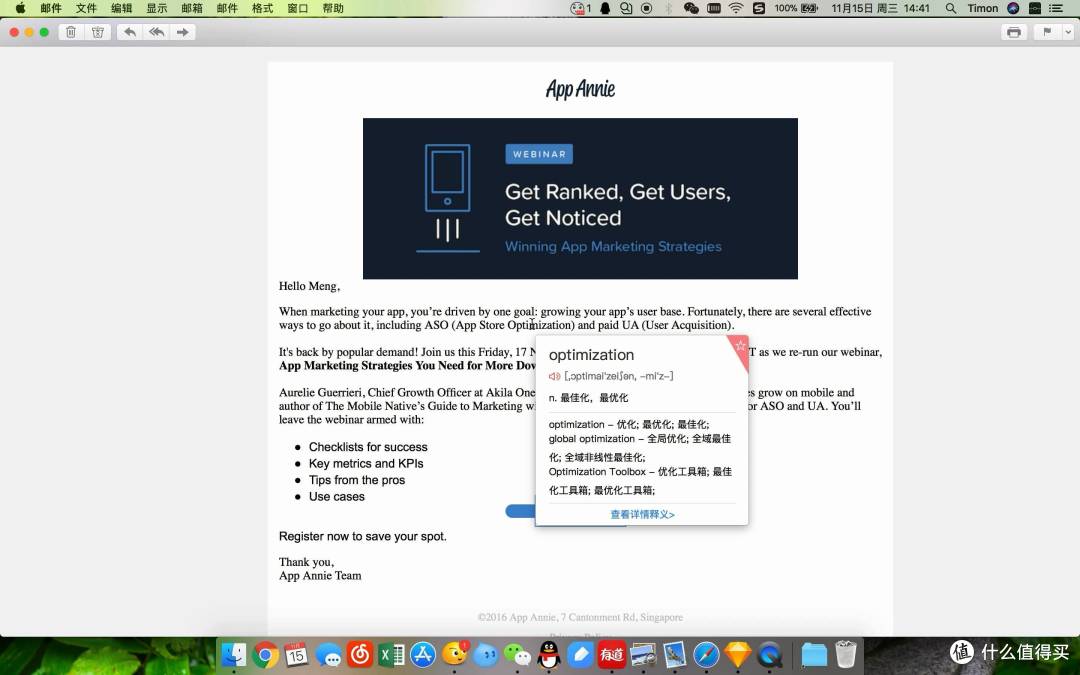Bookmark the word with the corner star

pyautogui.click(x=740, y=346)
